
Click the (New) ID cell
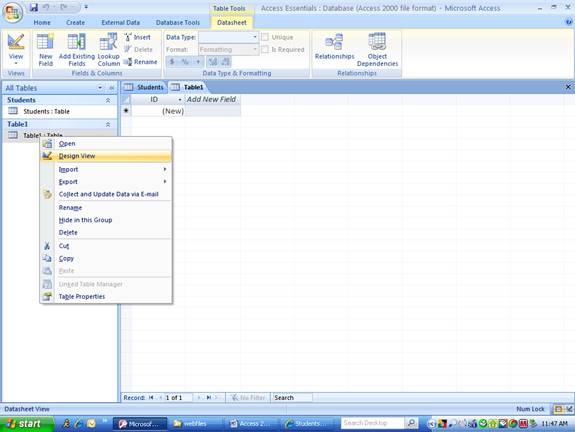[x=158, y=111]
